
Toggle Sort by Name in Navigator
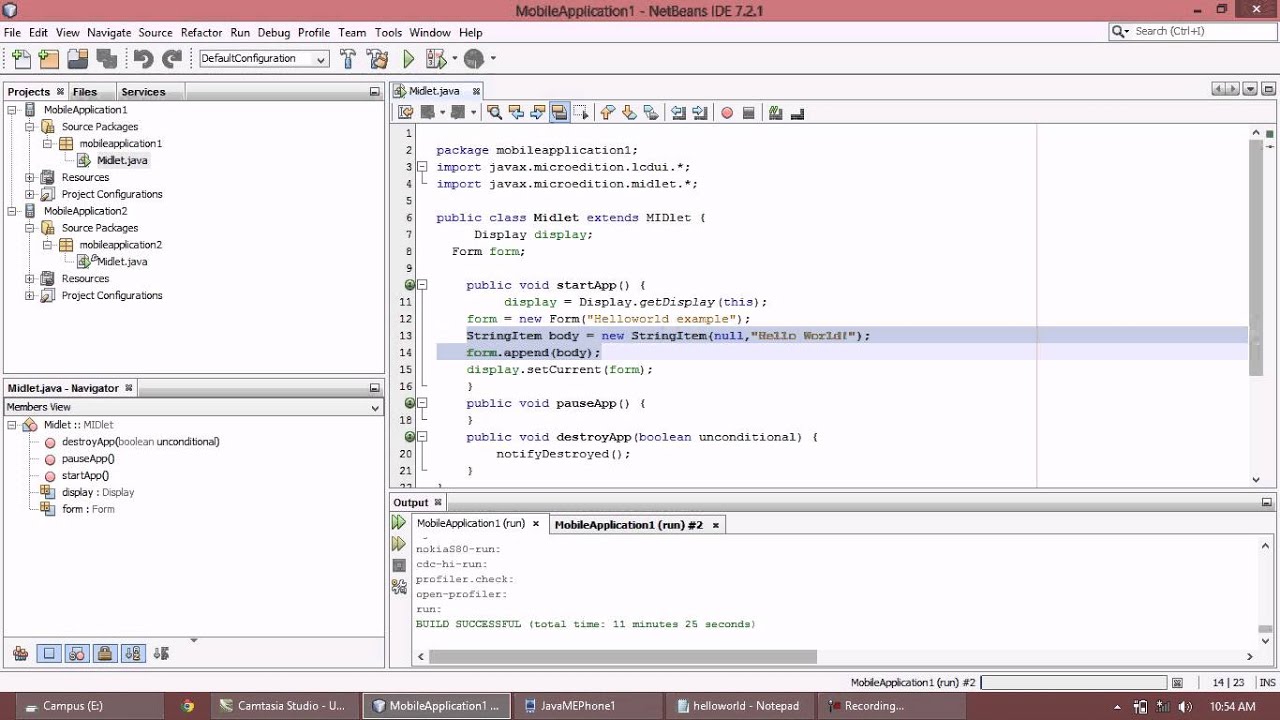click(132, 654)
